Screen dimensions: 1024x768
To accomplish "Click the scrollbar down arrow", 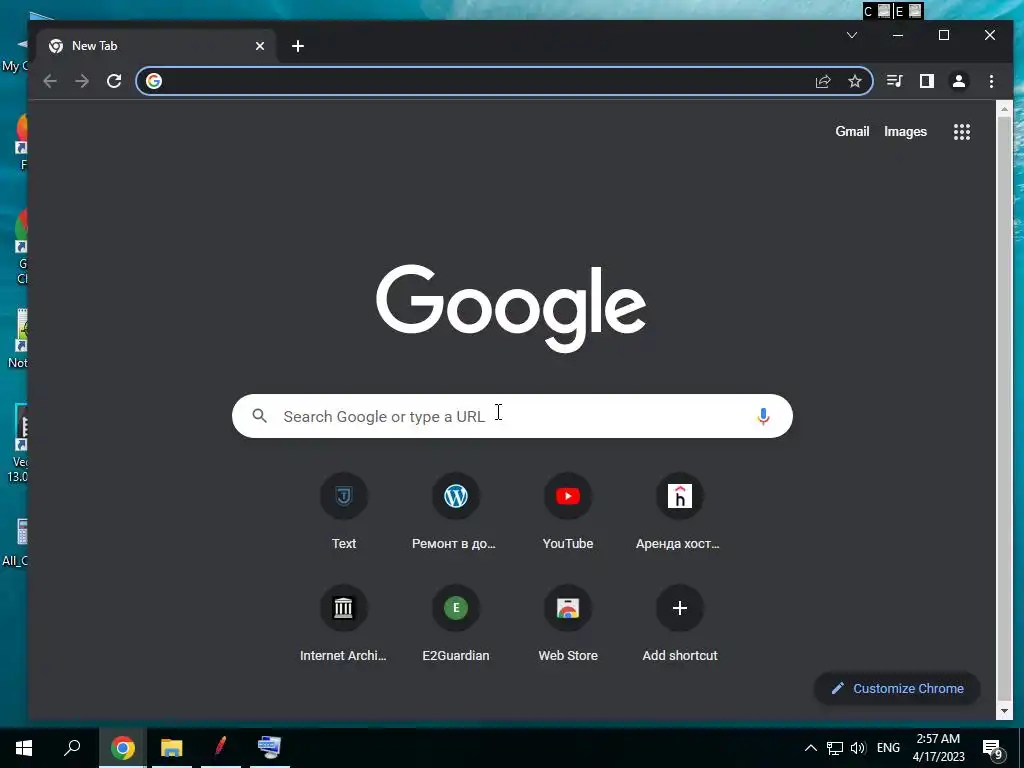I will pyautogui.click(x=1004, y=711).
